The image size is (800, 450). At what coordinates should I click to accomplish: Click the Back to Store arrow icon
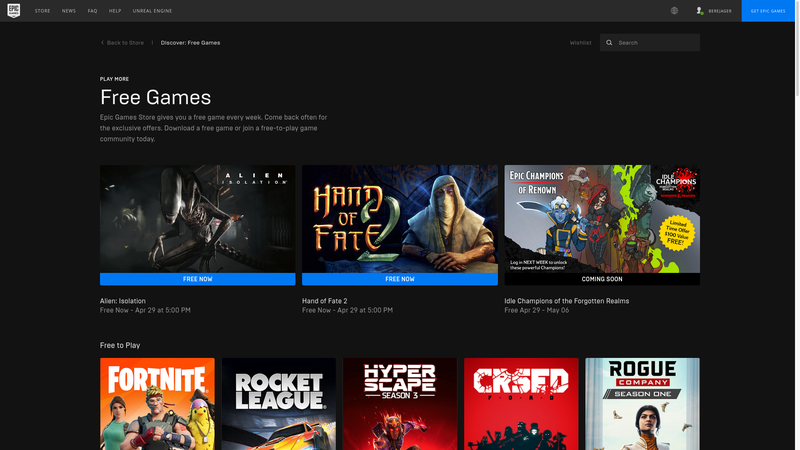click(102, 43)
